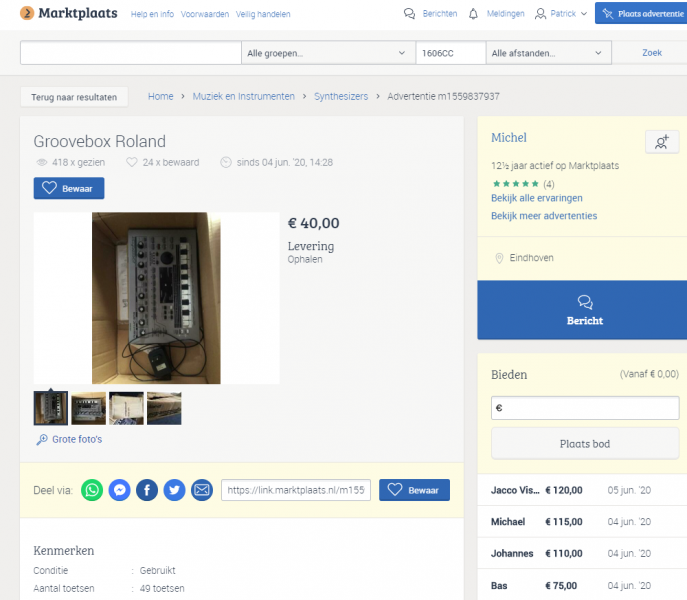The height and width of the screenshot is (600, 687).
Task: Share via Messenger icon
Action: coord(120,490)
